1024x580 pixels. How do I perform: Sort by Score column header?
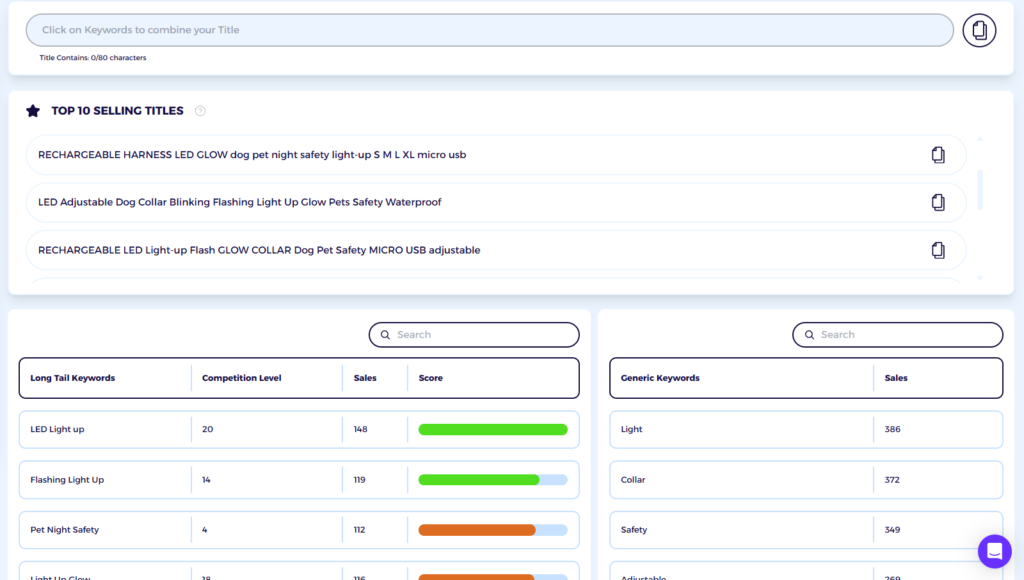click(430, 378)
